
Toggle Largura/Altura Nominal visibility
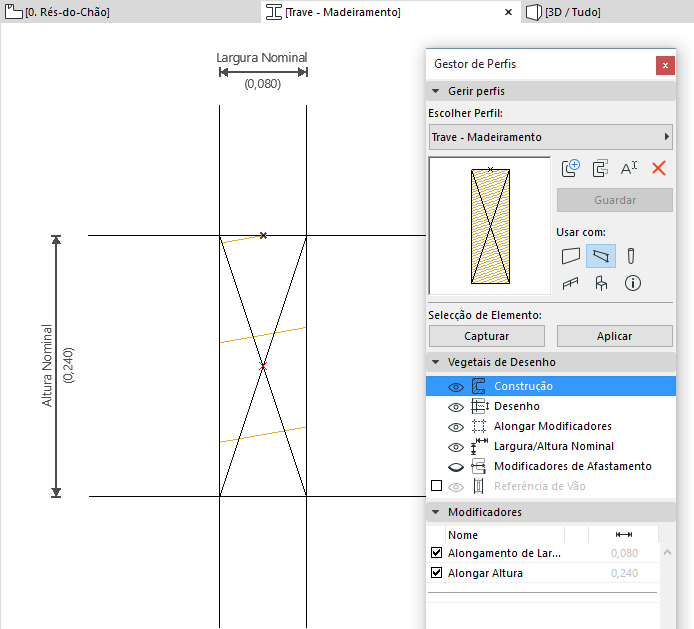point(455,447)
